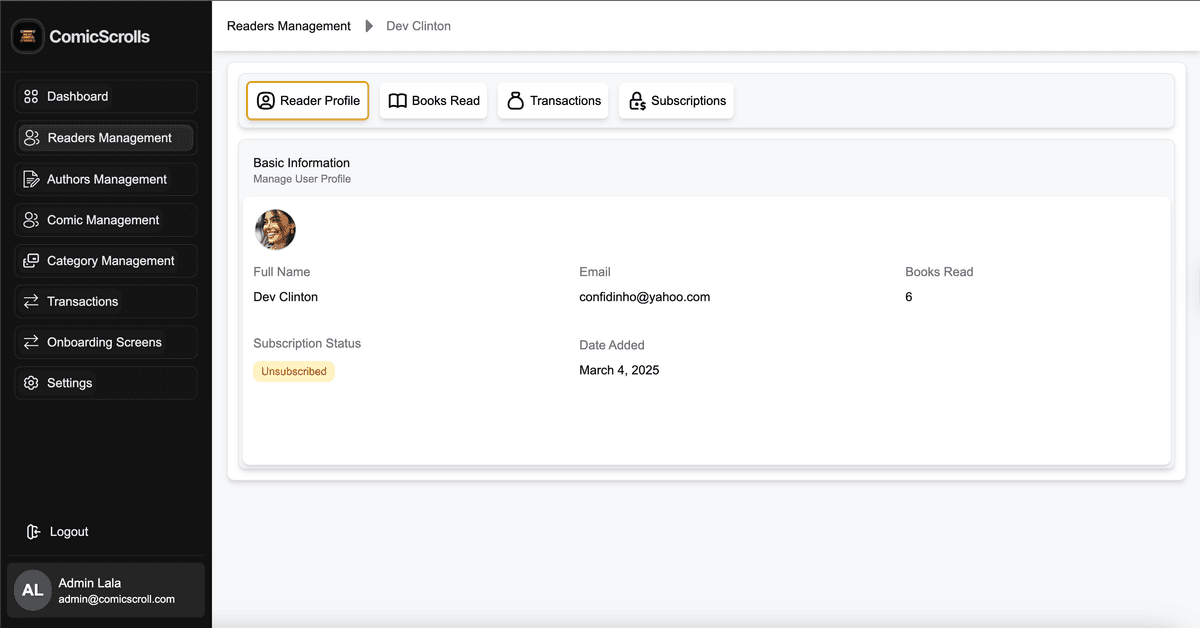Switch to the Books Read tab
The height and width of the screenshot is (628, 1200).
[x=433, y=100]
